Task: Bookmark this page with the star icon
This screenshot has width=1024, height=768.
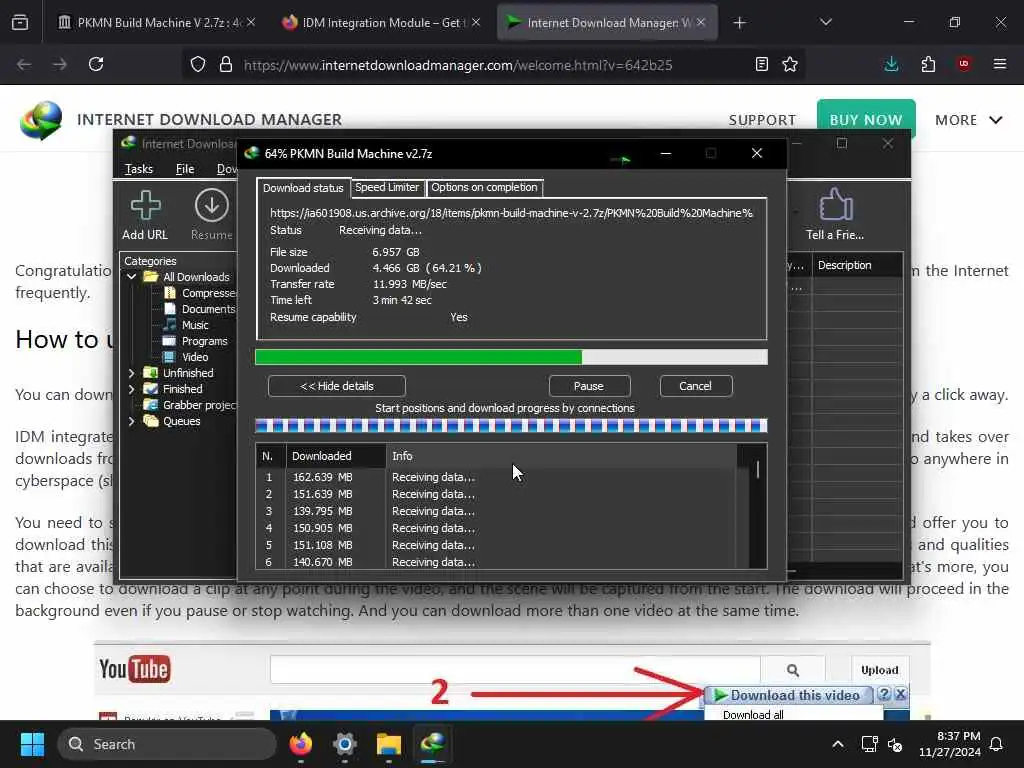Action: click(x=790, y=65)
